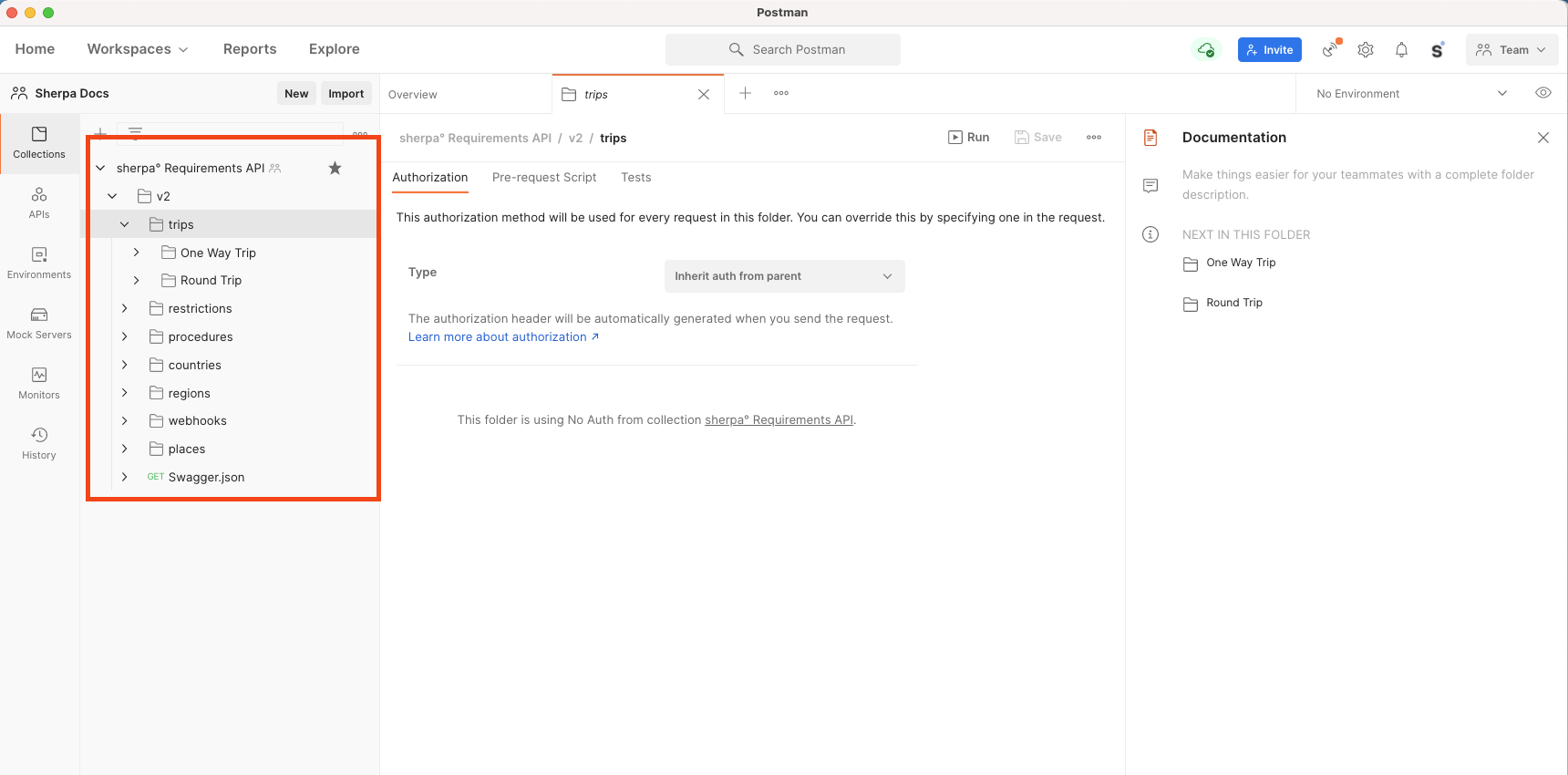
Task: Go to Home
Action: [35, 49]
